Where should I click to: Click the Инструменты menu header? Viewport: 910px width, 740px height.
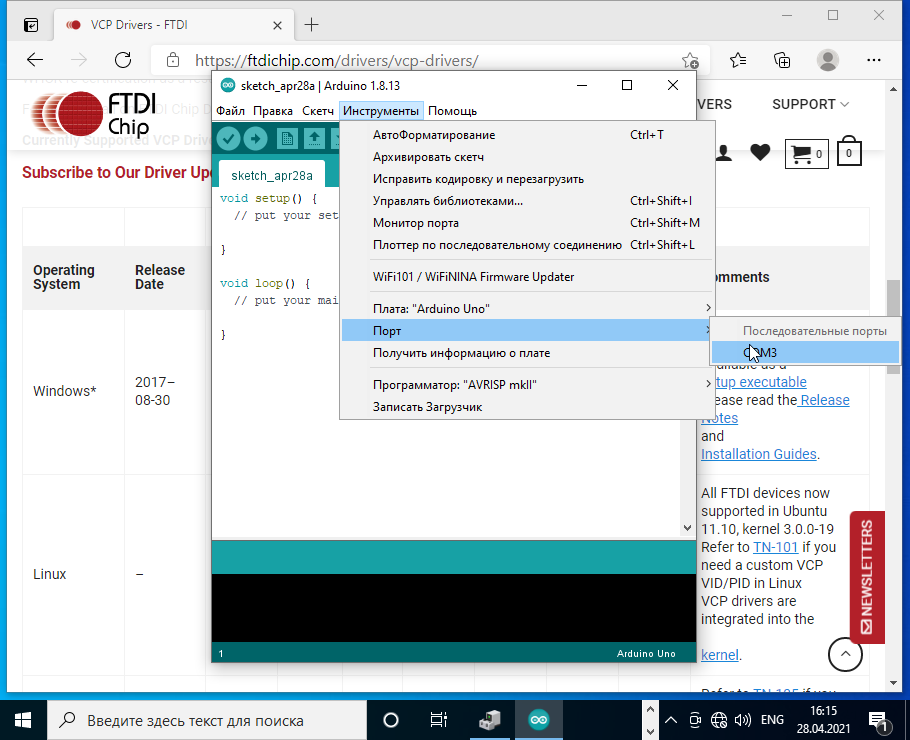(x=381, y=111)
